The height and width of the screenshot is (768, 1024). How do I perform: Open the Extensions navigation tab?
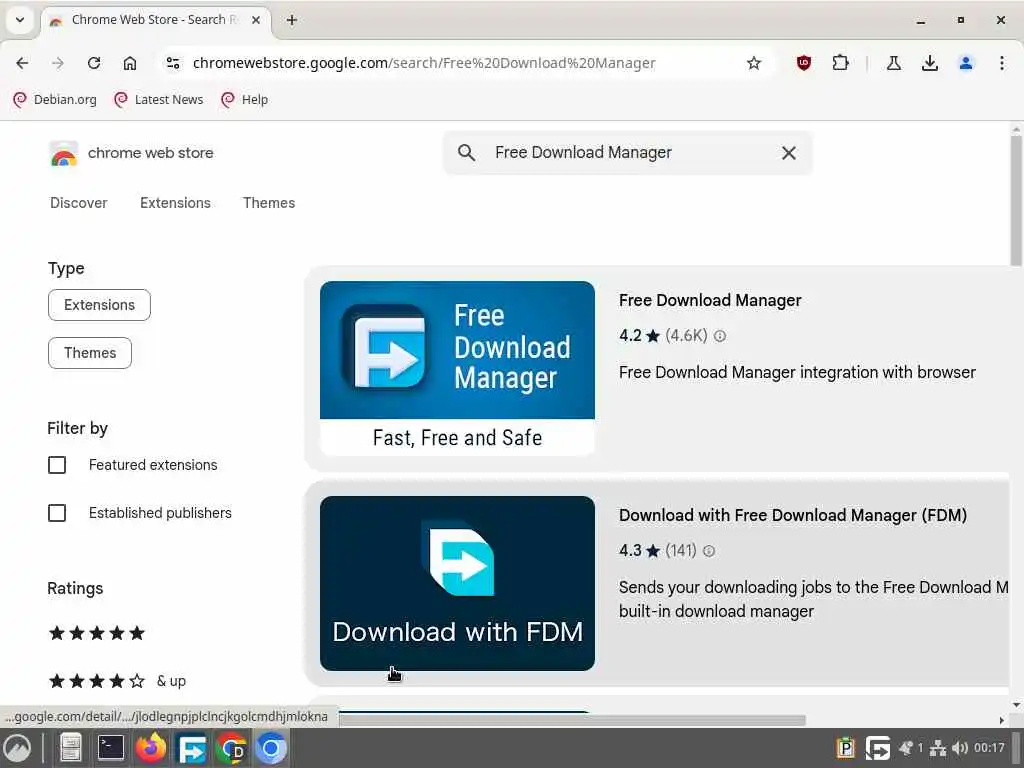[x=175, y=203]
